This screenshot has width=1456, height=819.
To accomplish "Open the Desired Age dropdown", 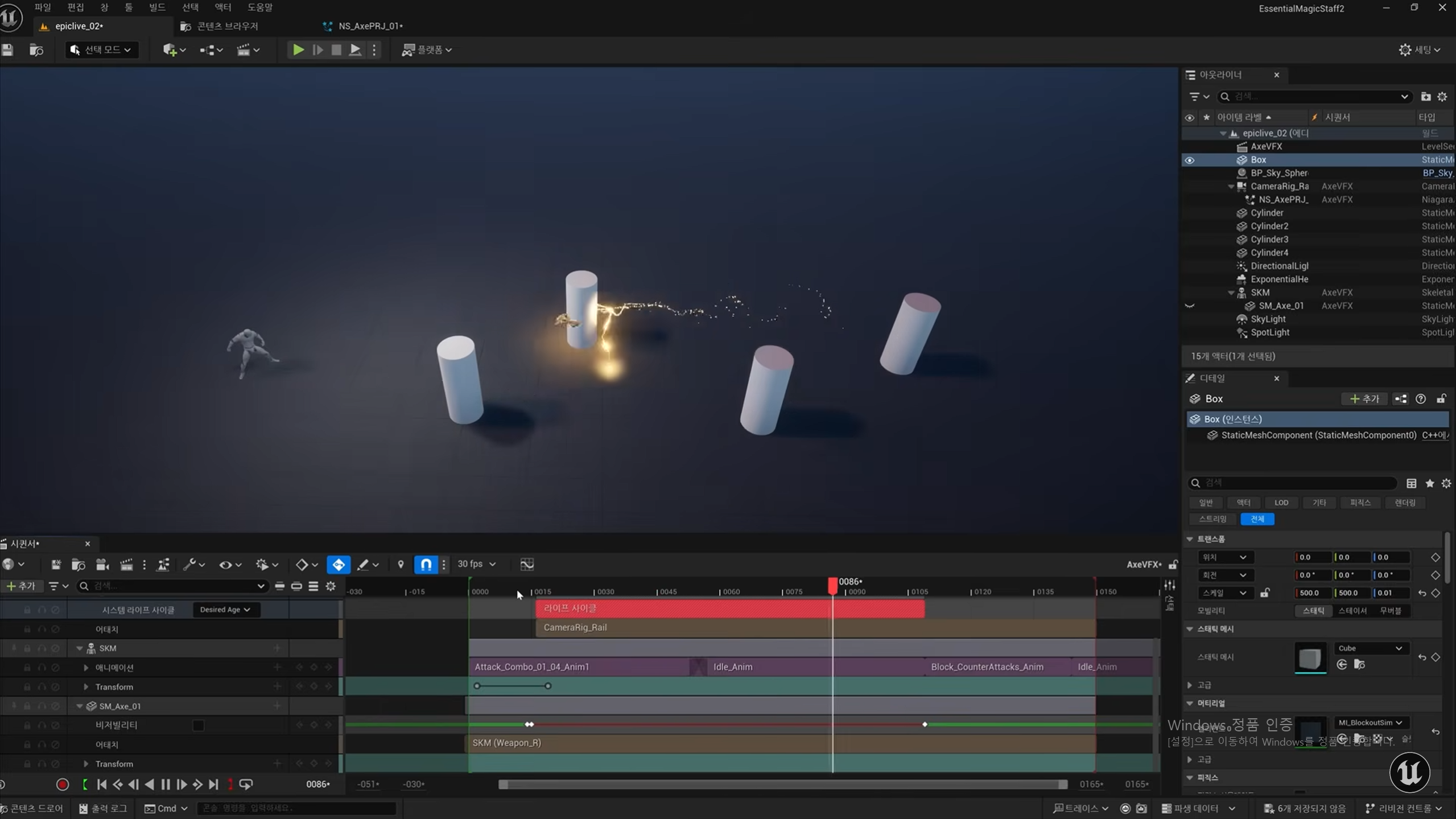I will pyautogui.click(x=225, y=610).
